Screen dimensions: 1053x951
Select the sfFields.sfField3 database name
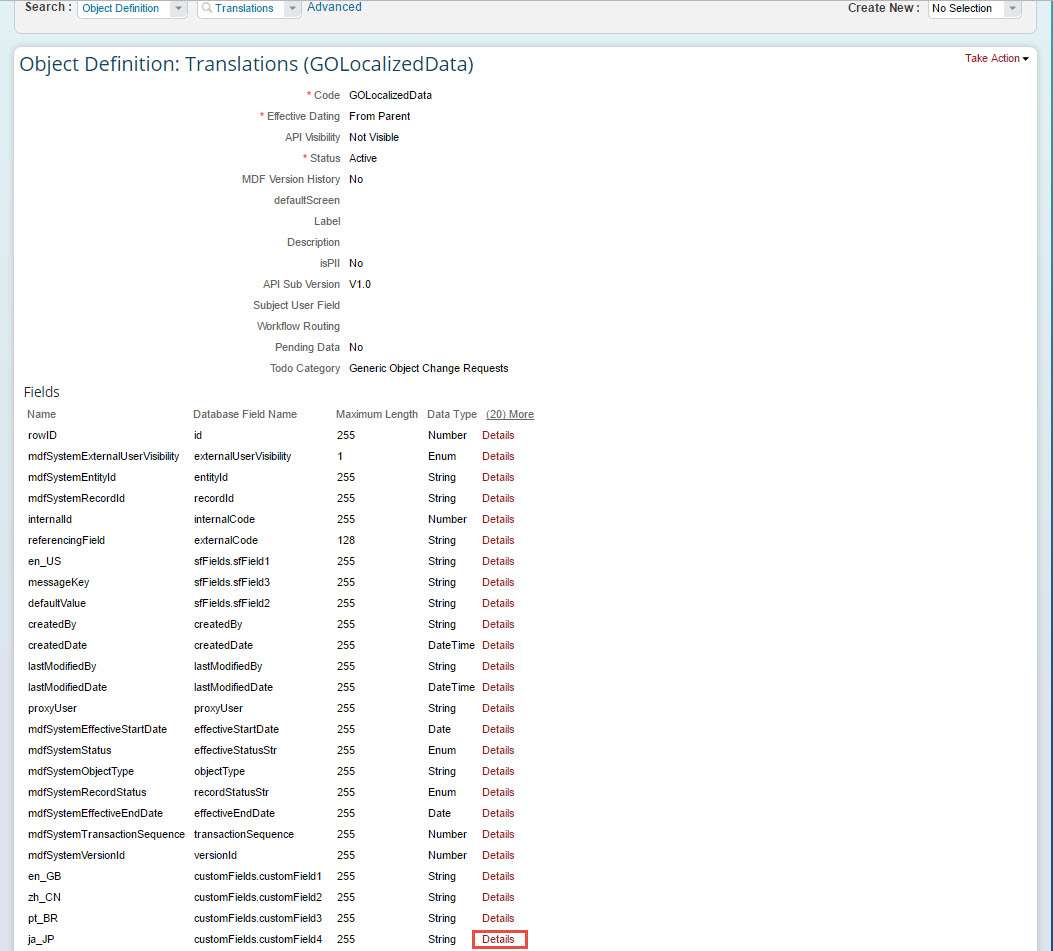[232, 582]
